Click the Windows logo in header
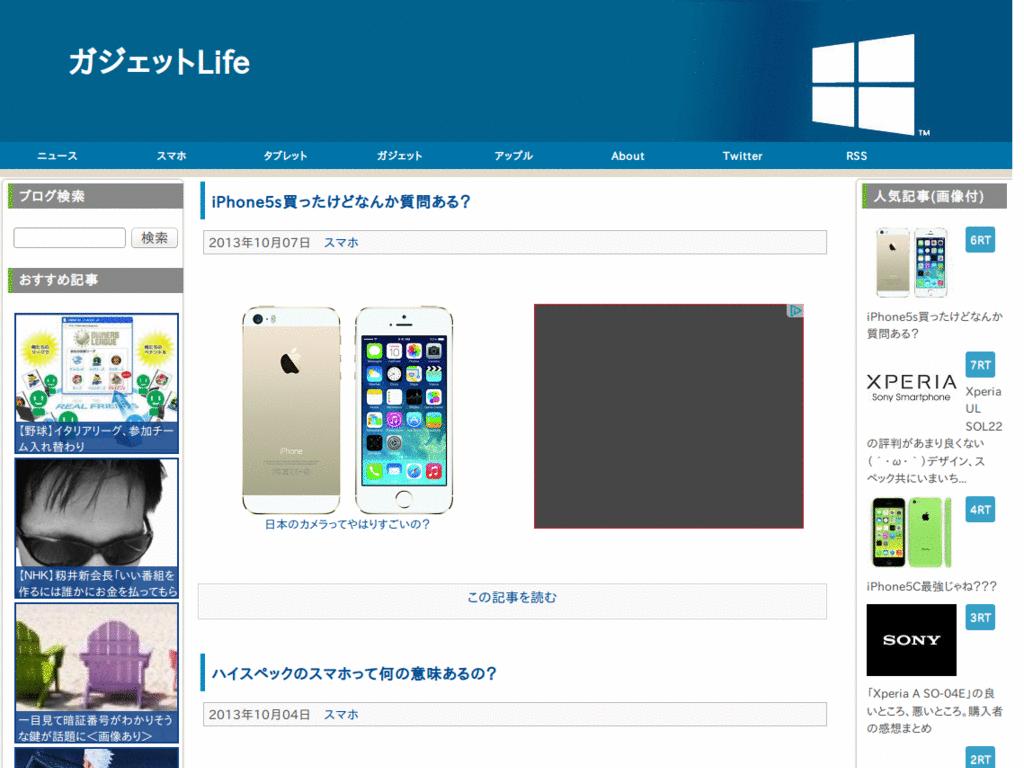The width and height of the screenshot is (1024, 768). pos(863,85)
